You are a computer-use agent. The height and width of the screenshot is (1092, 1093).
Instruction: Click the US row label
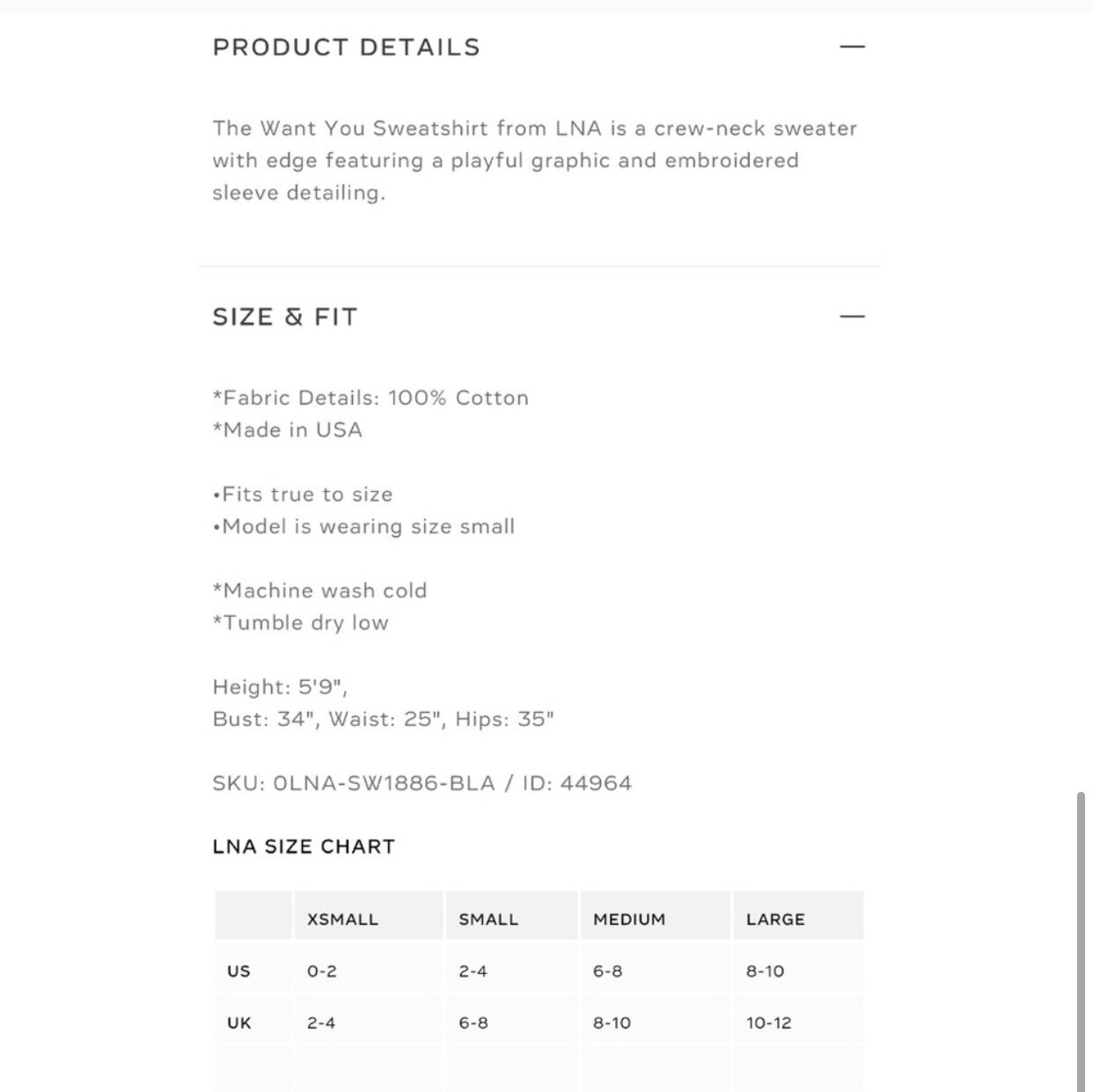pos(238,971)
